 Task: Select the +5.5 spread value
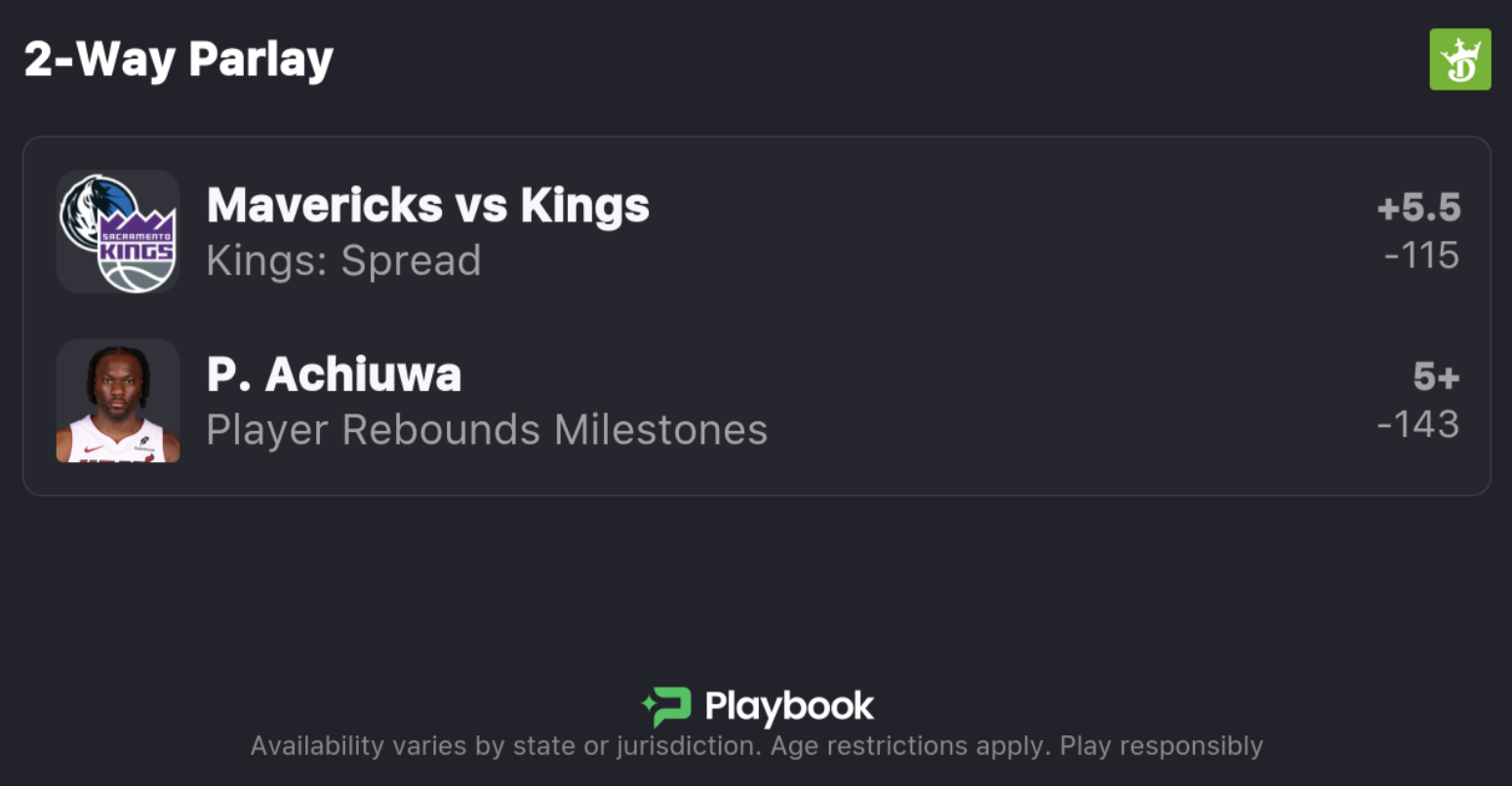tap(1418, 208)
